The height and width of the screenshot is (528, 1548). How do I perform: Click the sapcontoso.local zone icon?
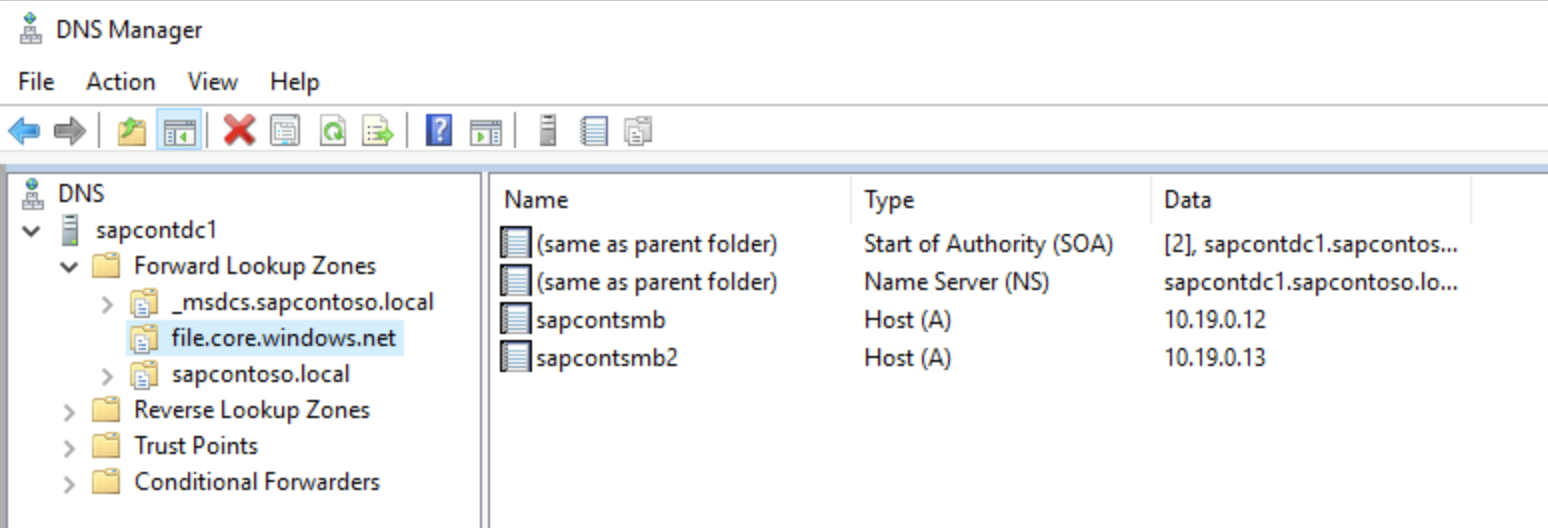(x=144, y=374)
